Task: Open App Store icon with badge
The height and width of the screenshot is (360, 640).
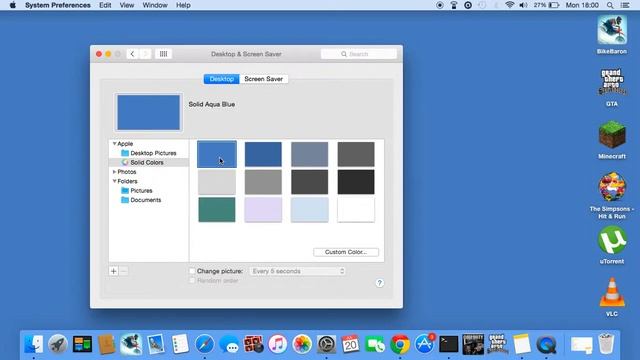Action: (424, 344)
